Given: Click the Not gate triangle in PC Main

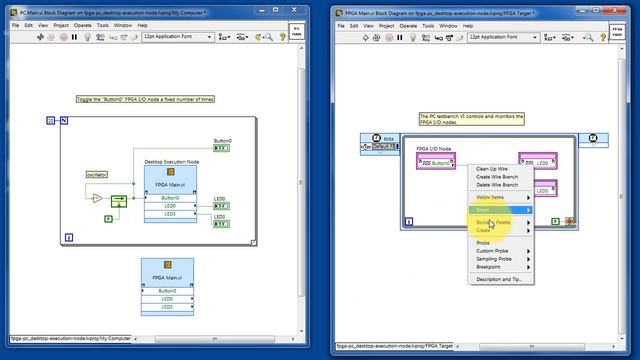Looking at the screenshot, I should point(97,199).
